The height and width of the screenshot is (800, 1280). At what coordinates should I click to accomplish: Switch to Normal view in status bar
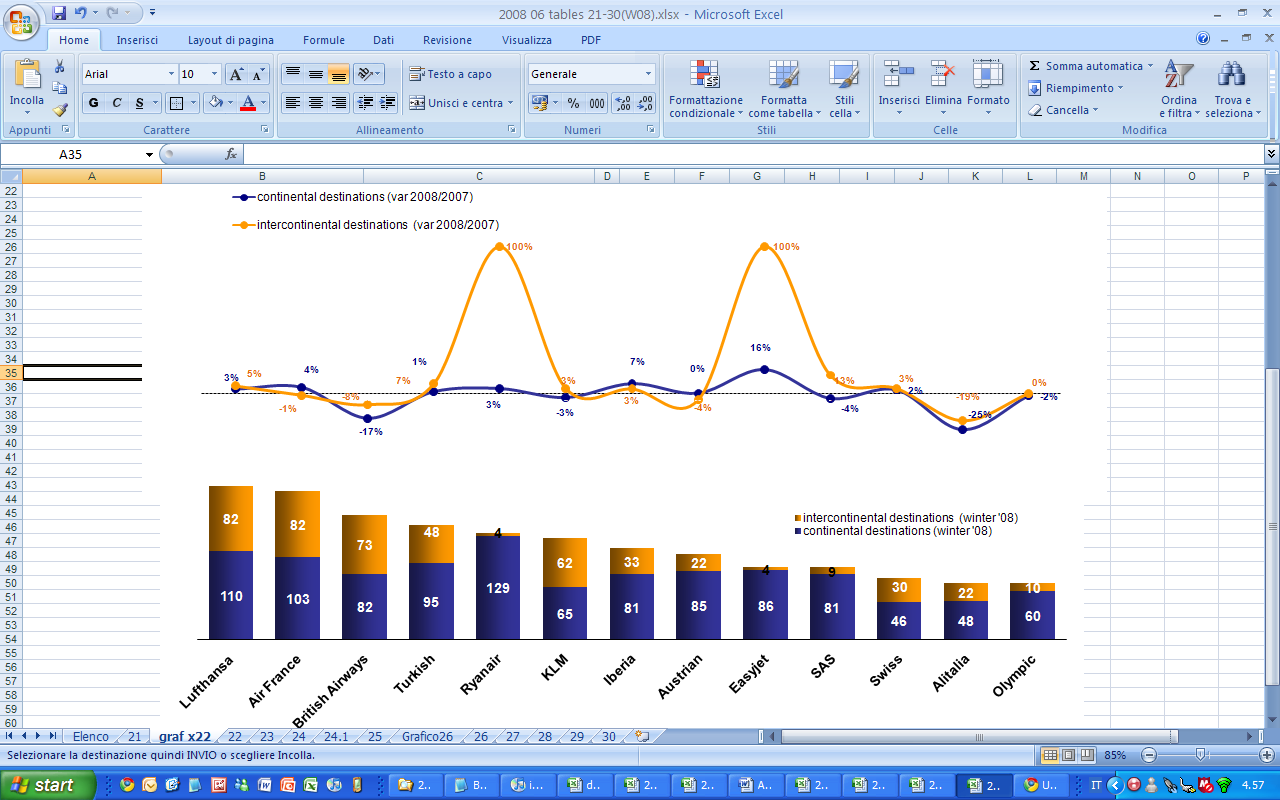pos(1049,755)
